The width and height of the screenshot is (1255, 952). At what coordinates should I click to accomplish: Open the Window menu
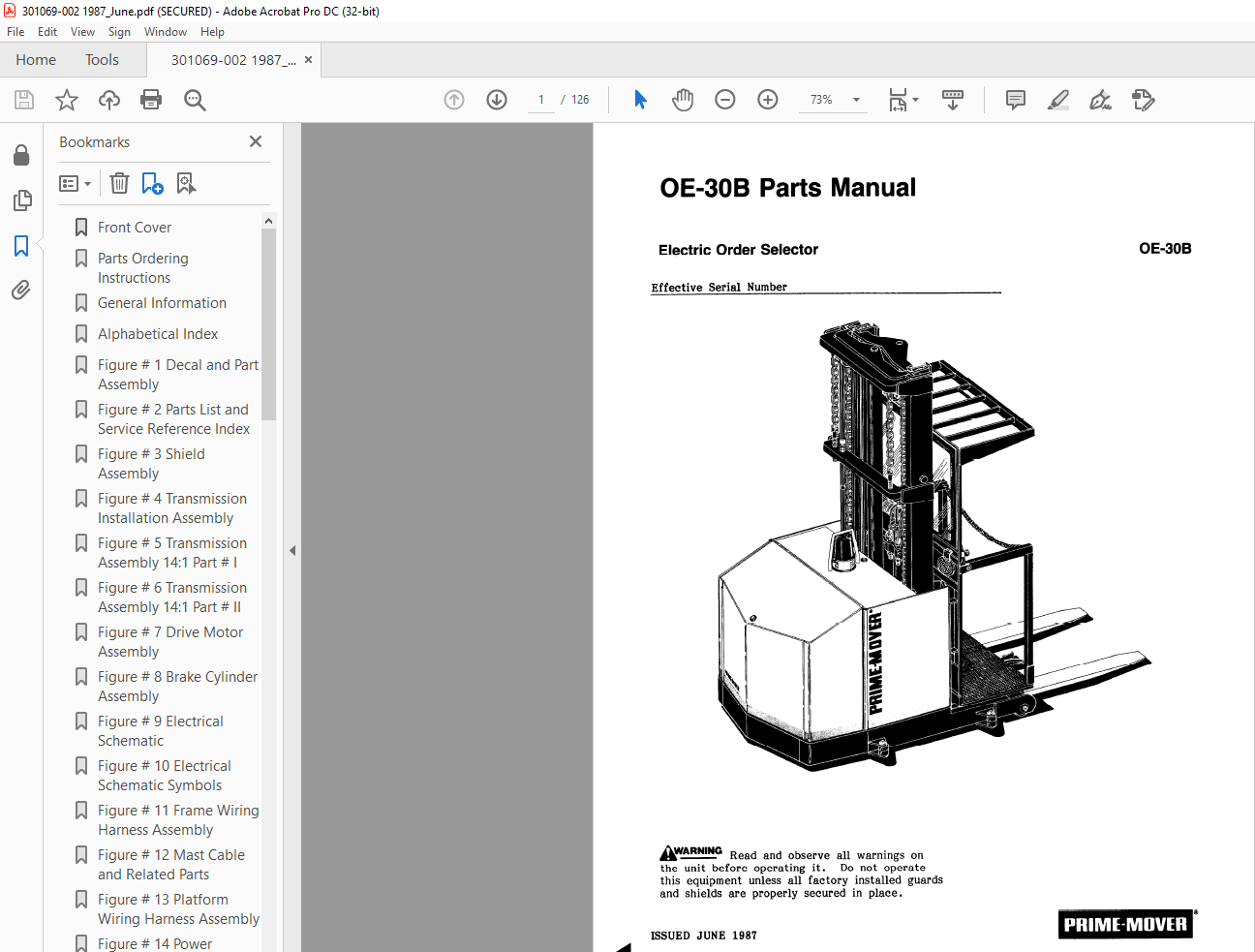[166, 32]
